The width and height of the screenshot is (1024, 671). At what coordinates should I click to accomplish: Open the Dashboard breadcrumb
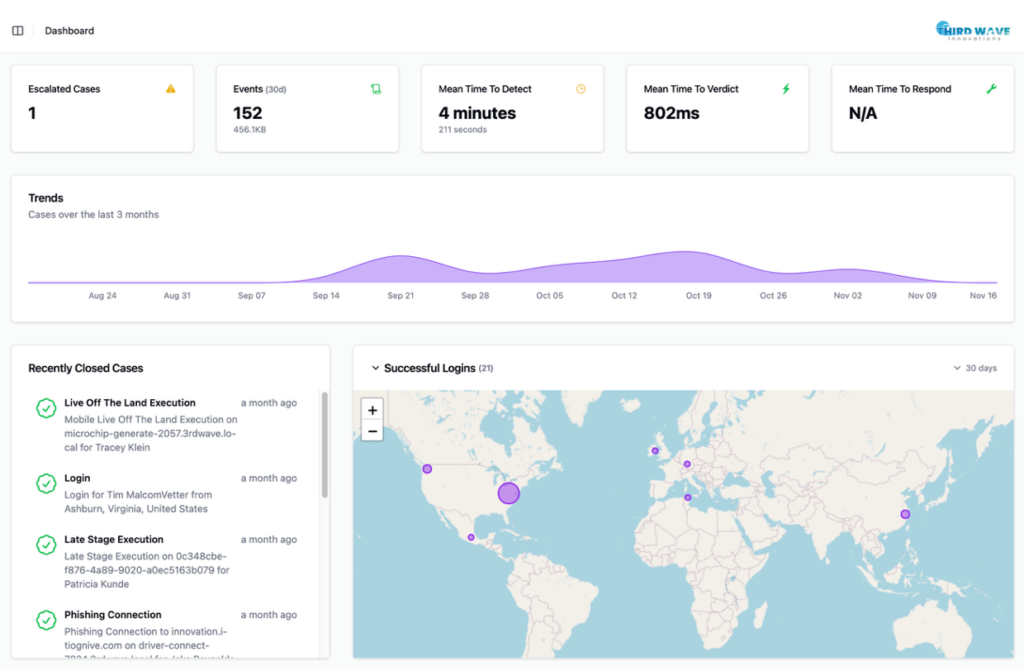point(69,31)
